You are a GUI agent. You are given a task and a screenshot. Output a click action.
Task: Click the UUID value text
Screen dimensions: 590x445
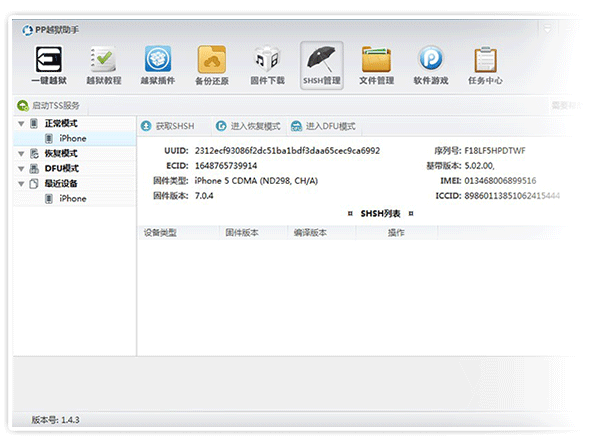(x=287, y=151)
